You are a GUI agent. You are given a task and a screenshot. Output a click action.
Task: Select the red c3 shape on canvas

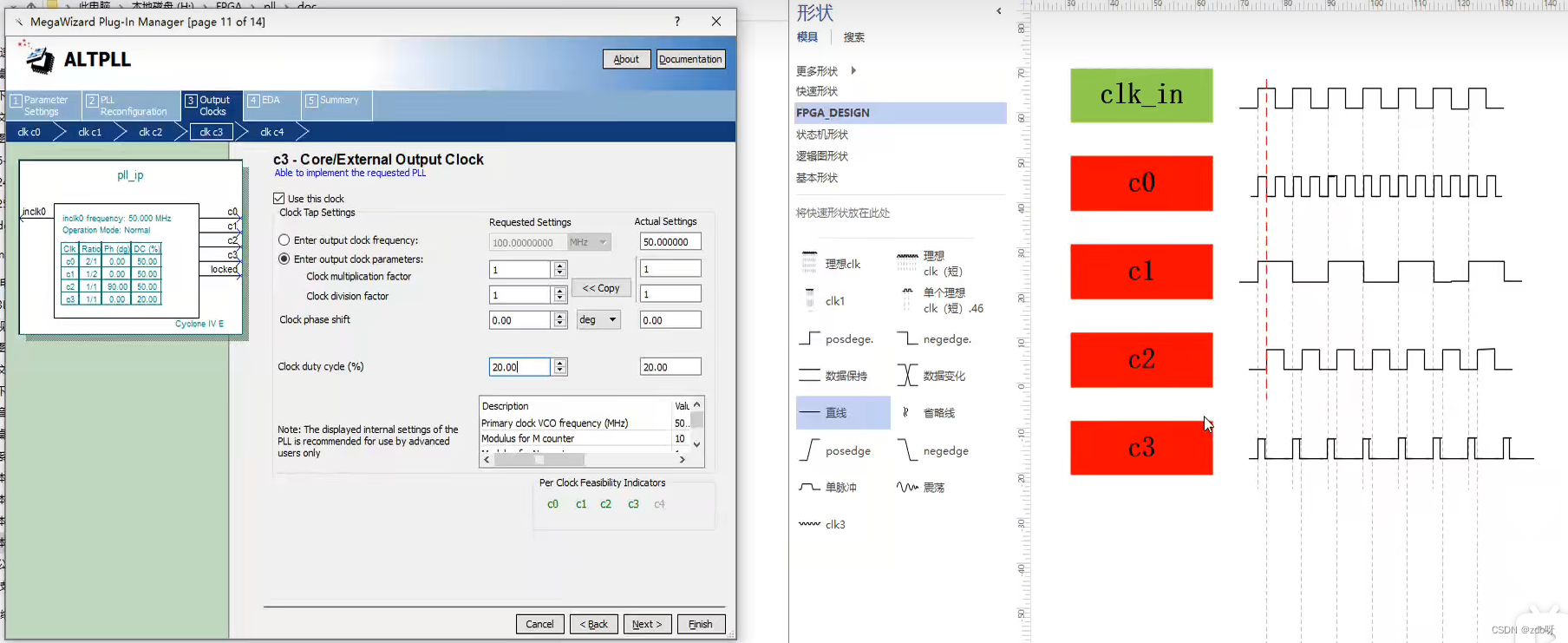1141,448
